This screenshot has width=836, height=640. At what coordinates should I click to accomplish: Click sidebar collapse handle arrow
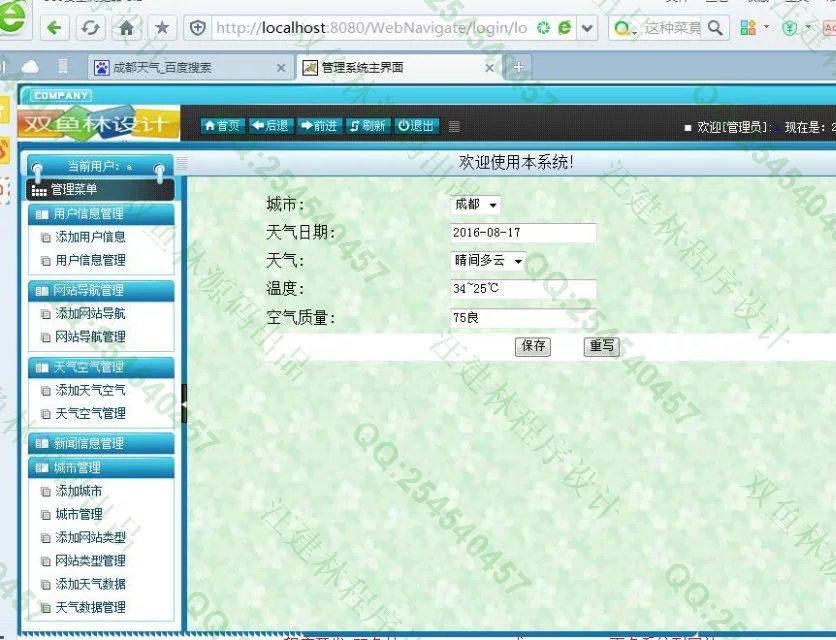click(x=184, y=404)
